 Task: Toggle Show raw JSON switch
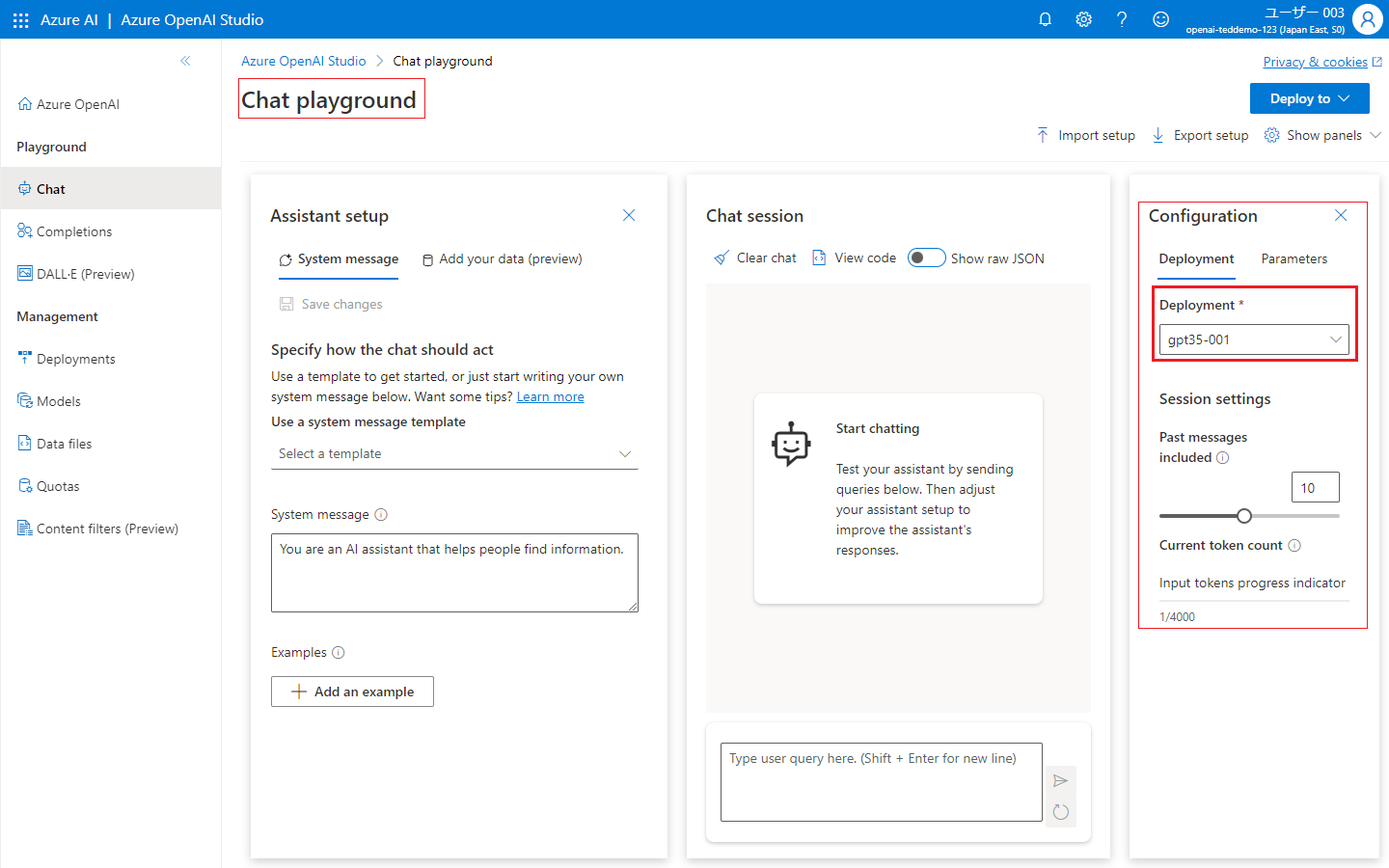(x=926, y=258)
